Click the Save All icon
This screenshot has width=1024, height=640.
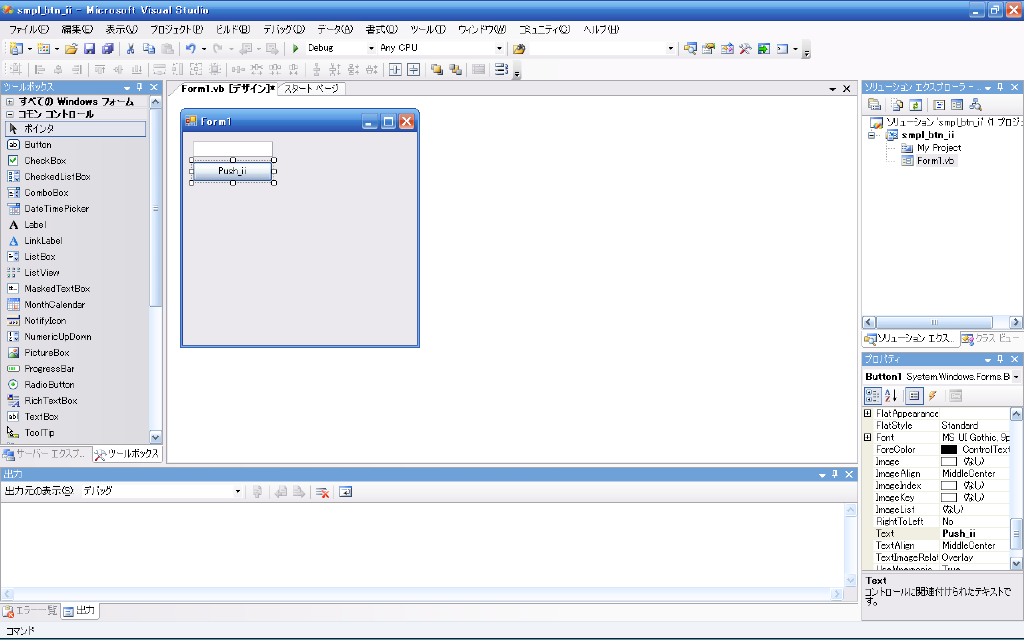coord(108,48)
